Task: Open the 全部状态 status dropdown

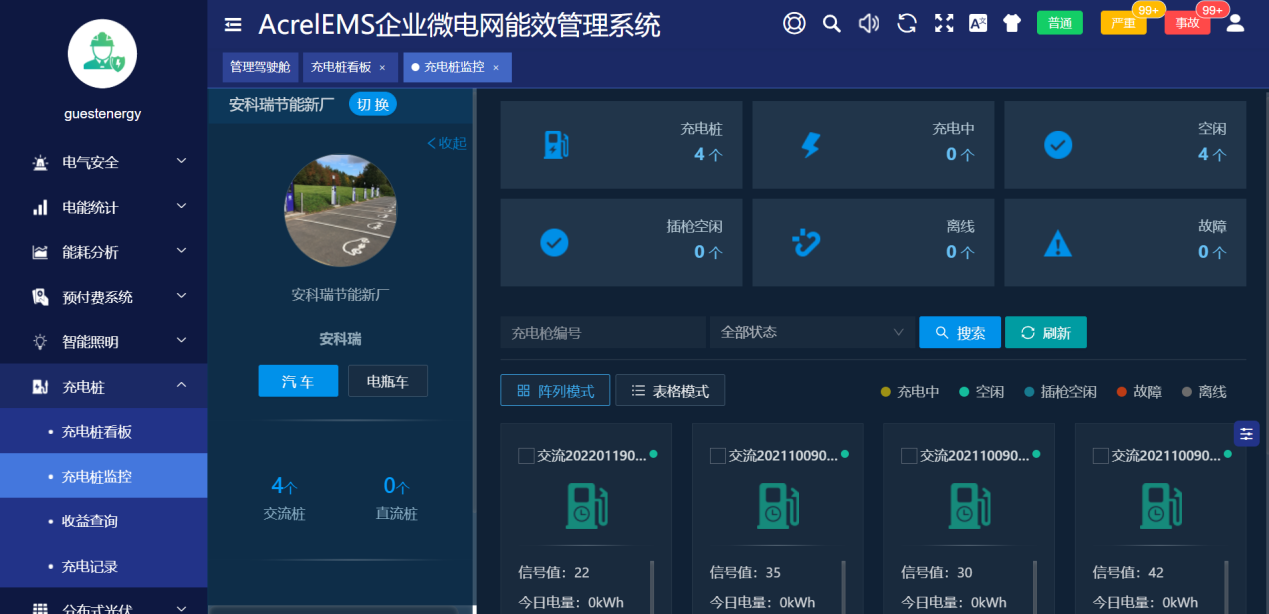Action: click(x=811, y=332)
